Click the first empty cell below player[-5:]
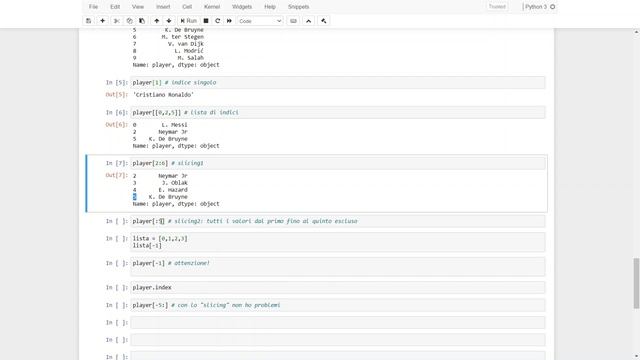The image size is (640, 360). click(x=338, y=322)
